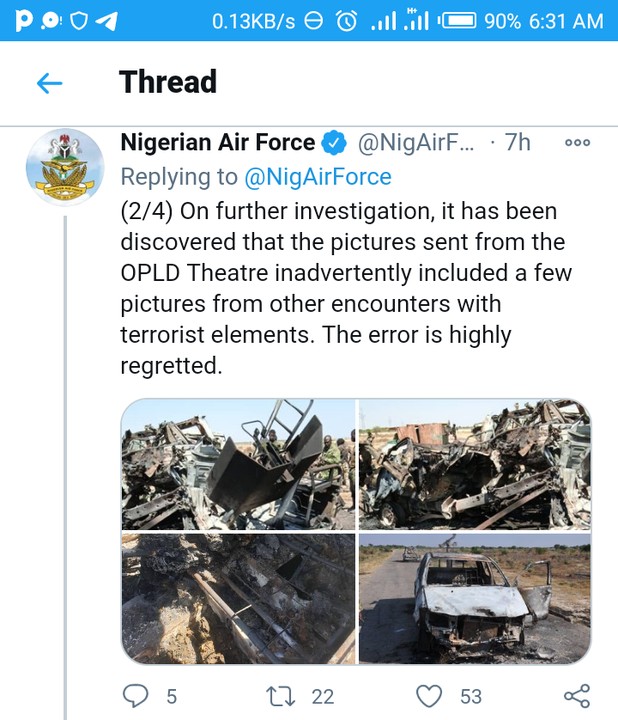Tap the reply speech bubble icon
Screen dimensions: 618x720
135,695
